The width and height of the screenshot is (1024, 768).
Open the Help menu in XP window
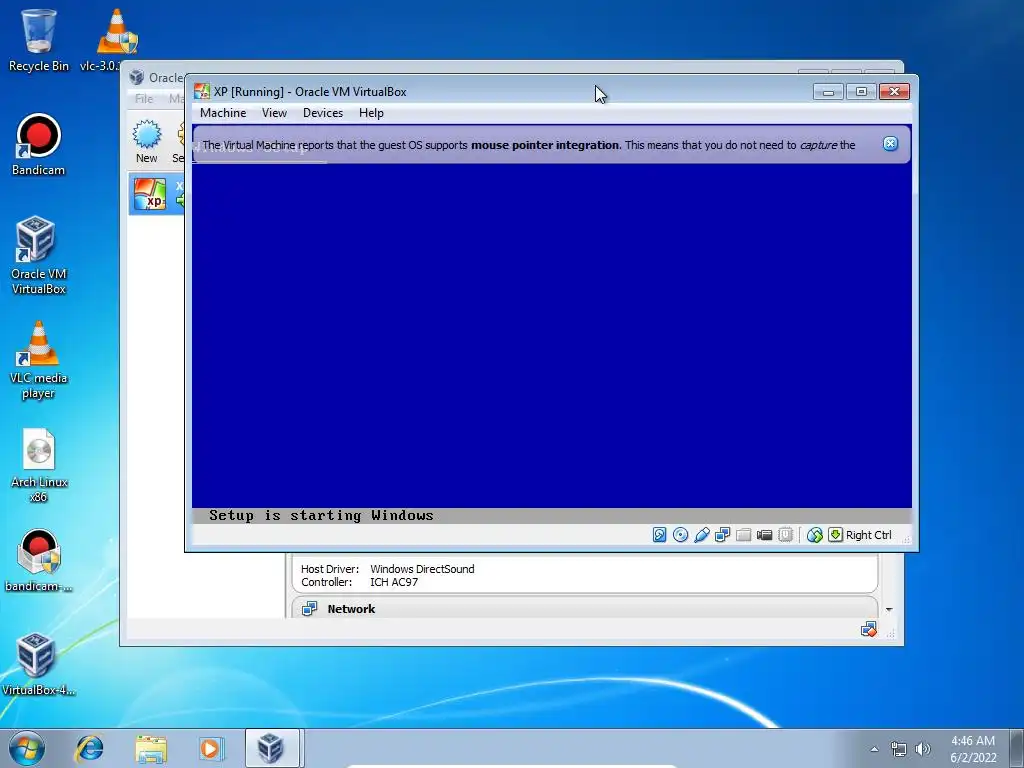pyautogui.click(x=371, y=113)
